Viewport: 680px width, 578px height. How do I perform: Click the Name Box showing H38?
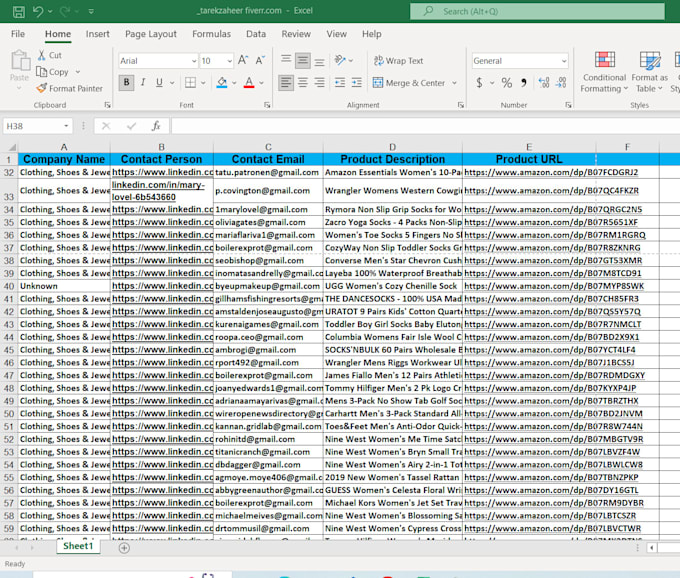click(37, 126)
